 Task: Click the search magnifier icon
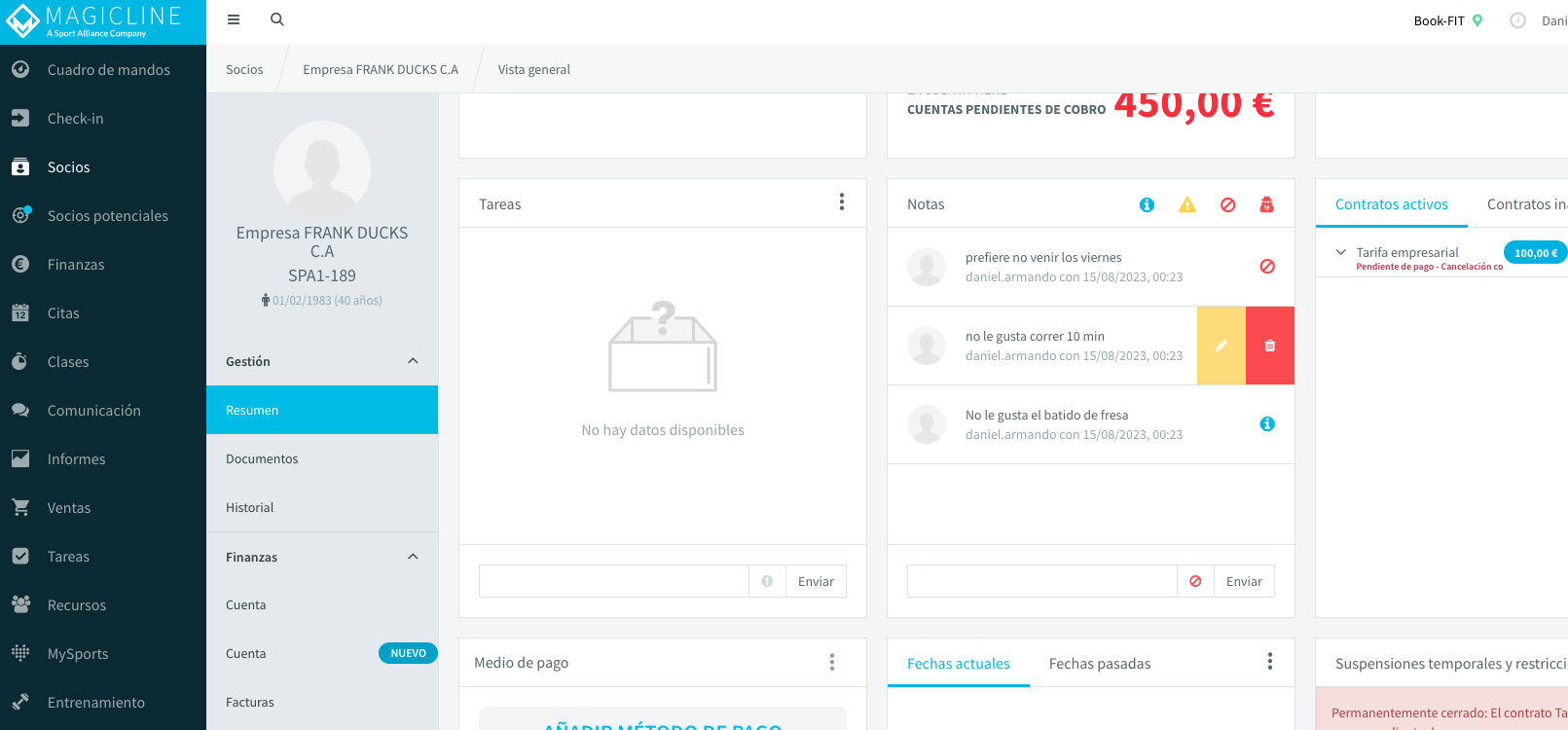[x=277, y=19]
